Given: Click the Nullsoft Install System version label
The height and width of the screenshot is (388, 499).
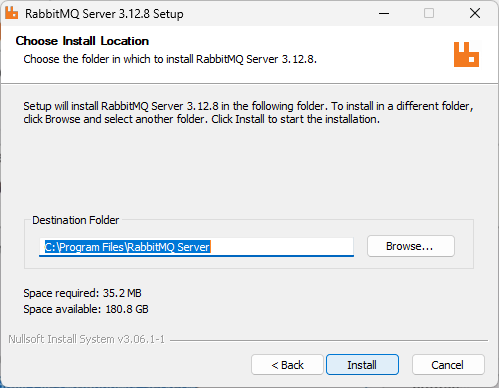Looking at the screenshot, I should pos(87,339).
